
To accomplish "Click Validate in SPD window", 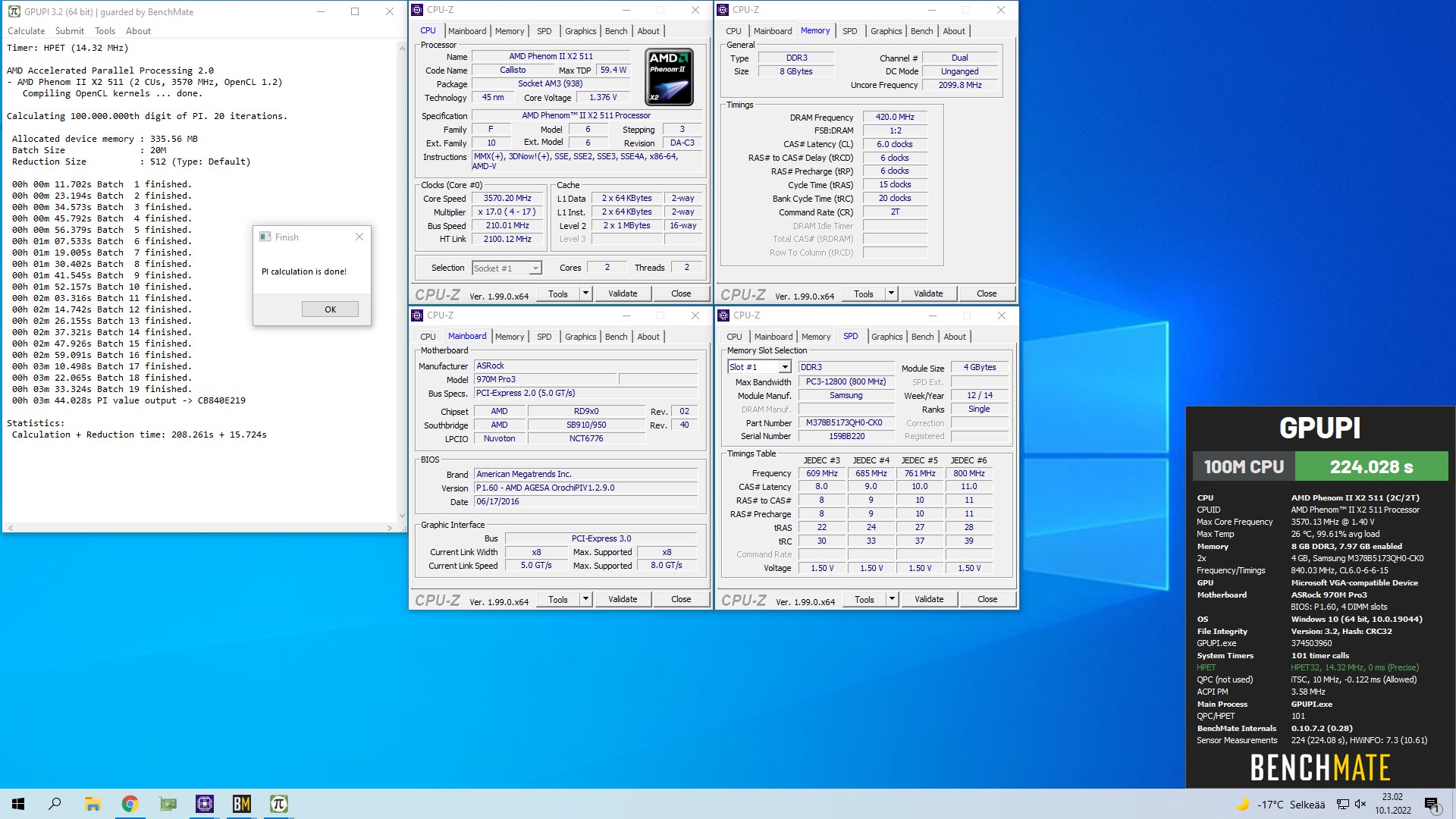I will (x=929, y=599).
